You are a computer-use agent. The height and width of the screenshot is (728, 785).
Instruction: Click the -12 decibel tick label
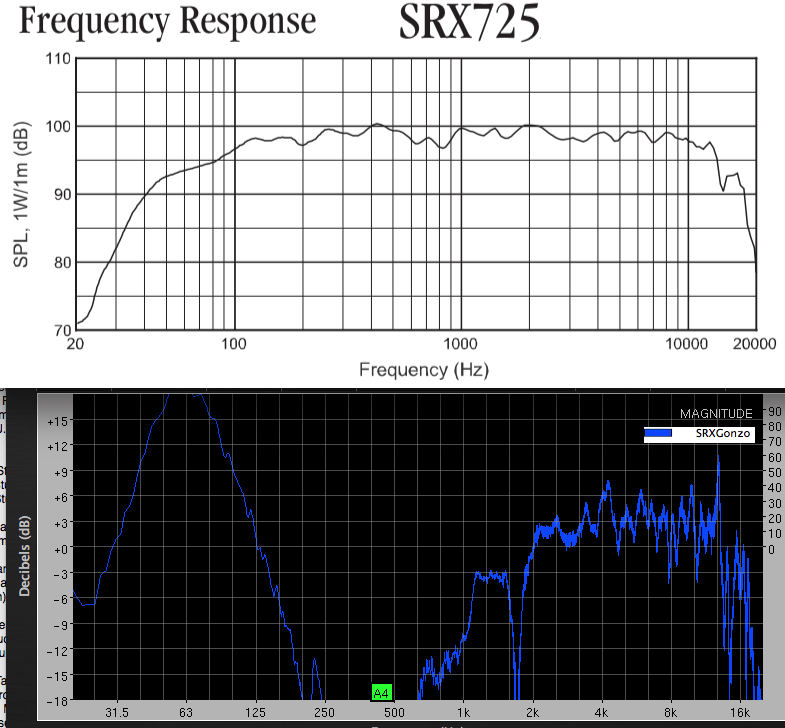pos(57,651)
